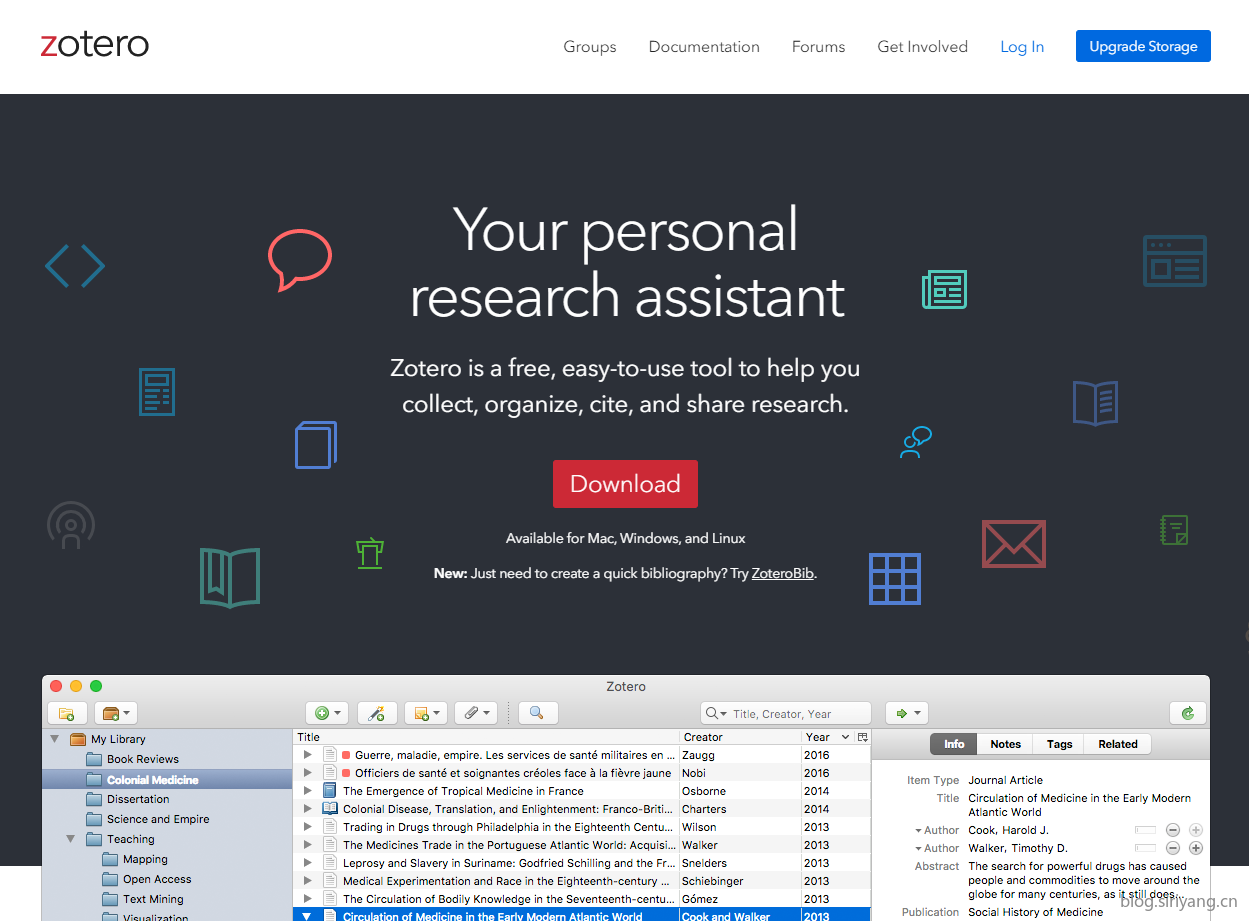Click minus button for author Cook, Harold J.

(1173, 830)
